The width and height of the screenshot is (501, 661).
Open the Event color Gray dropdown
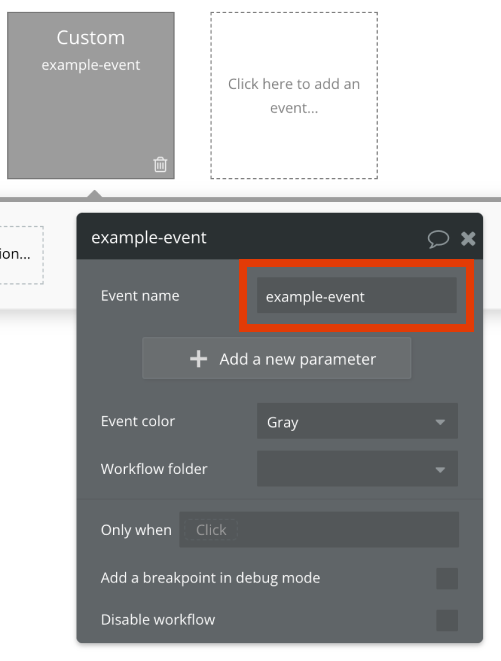[x=357, y=421]
